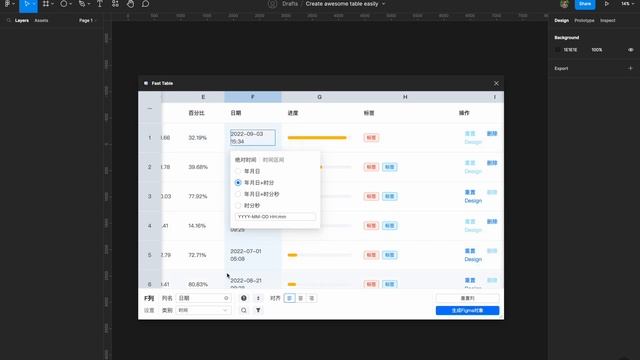This screenshot has height=360, width=640.
Task: Open the Move tool options dropdown
Action: coord(33,4)
